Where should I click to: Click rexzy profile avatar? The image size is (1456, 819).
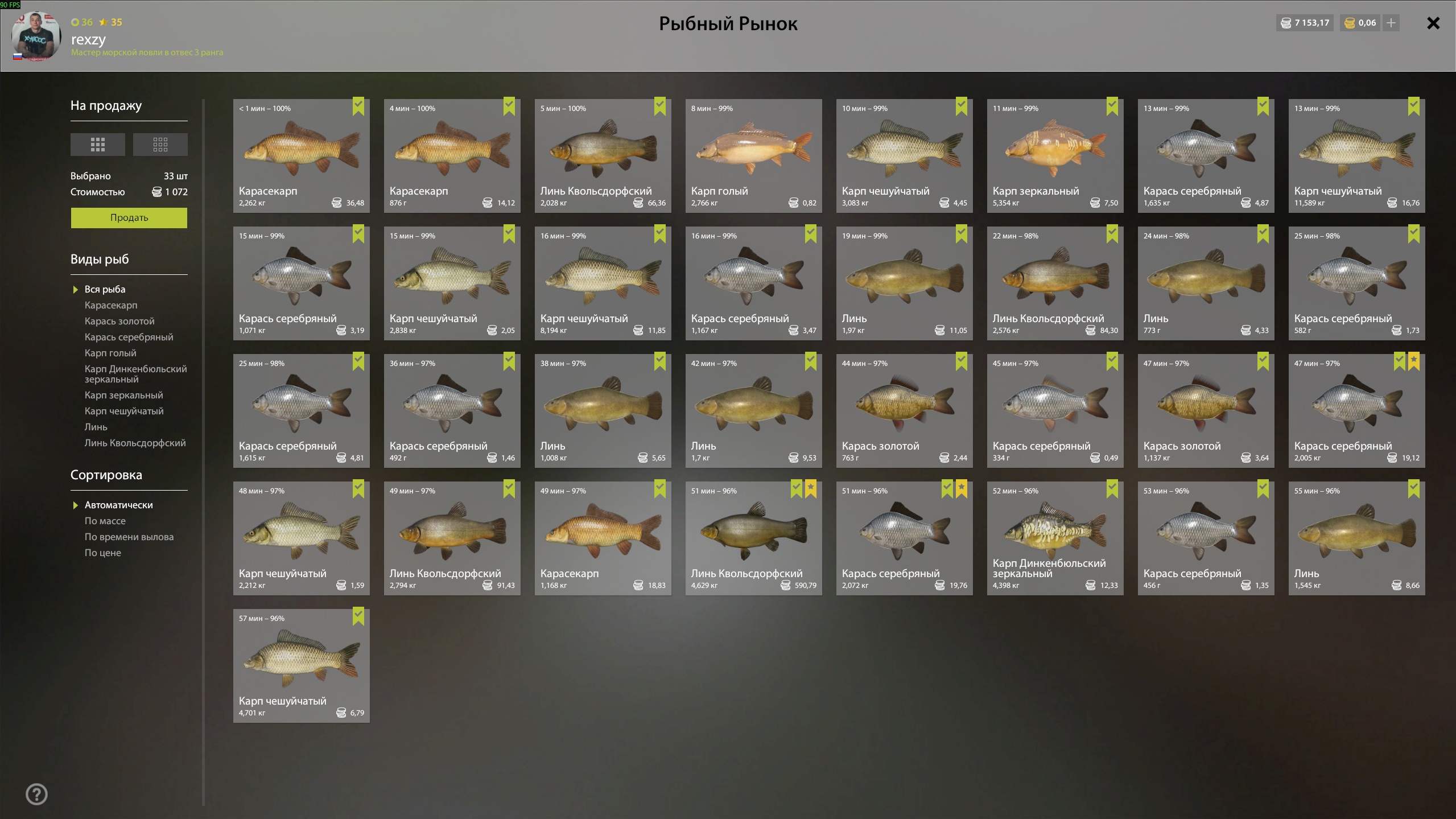[36, 36]
